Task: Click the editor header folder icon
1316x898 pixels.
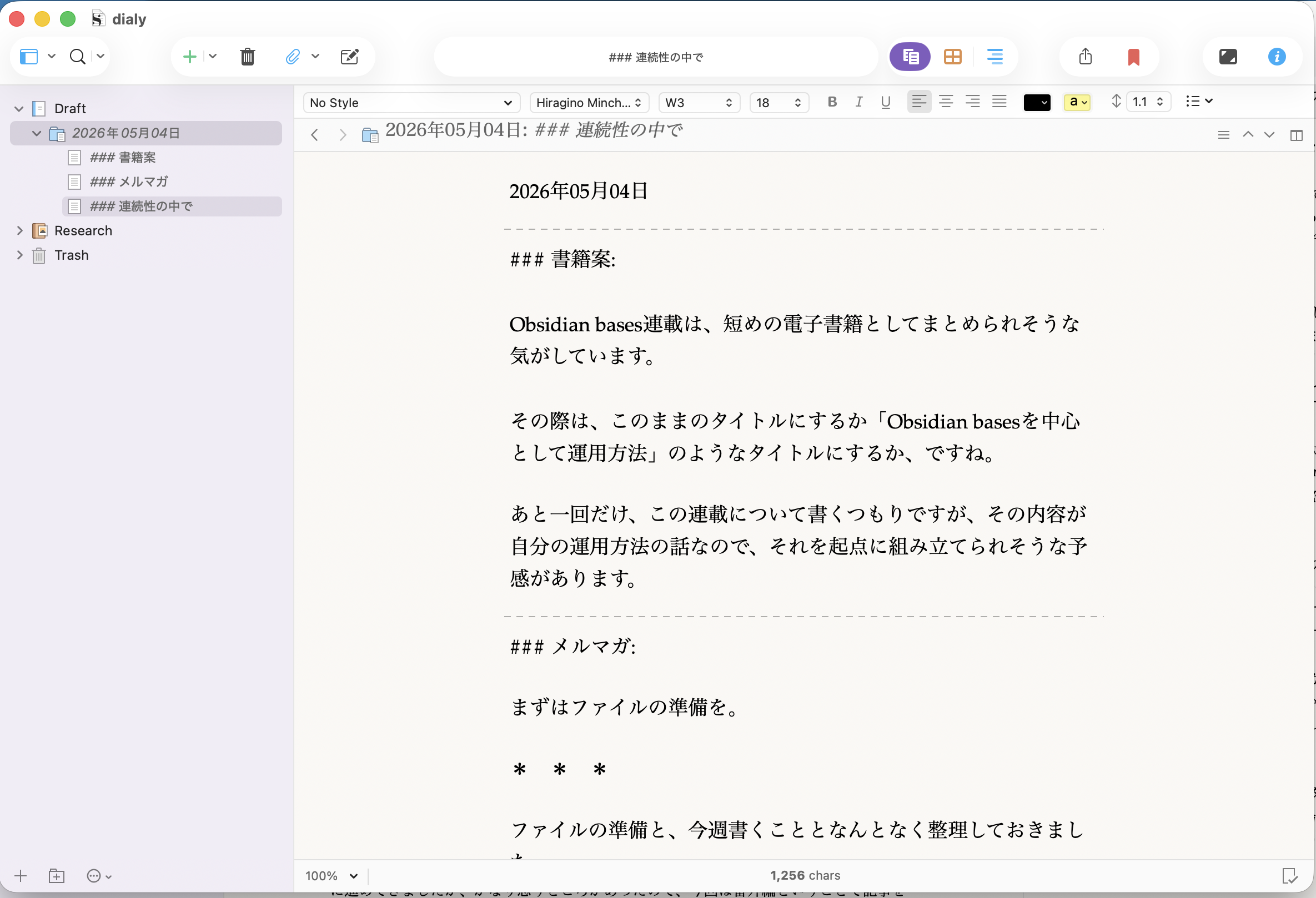Action: (370, 135)
